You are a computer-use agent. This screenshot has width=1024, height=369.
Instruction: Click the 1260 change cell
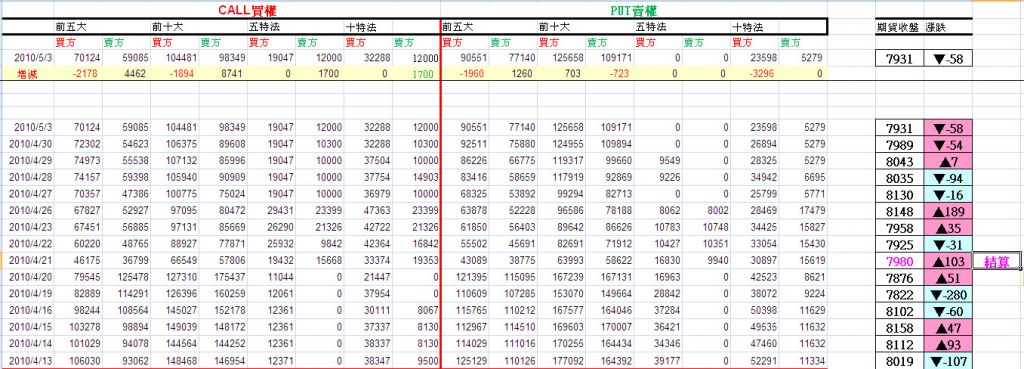[513, 74]
